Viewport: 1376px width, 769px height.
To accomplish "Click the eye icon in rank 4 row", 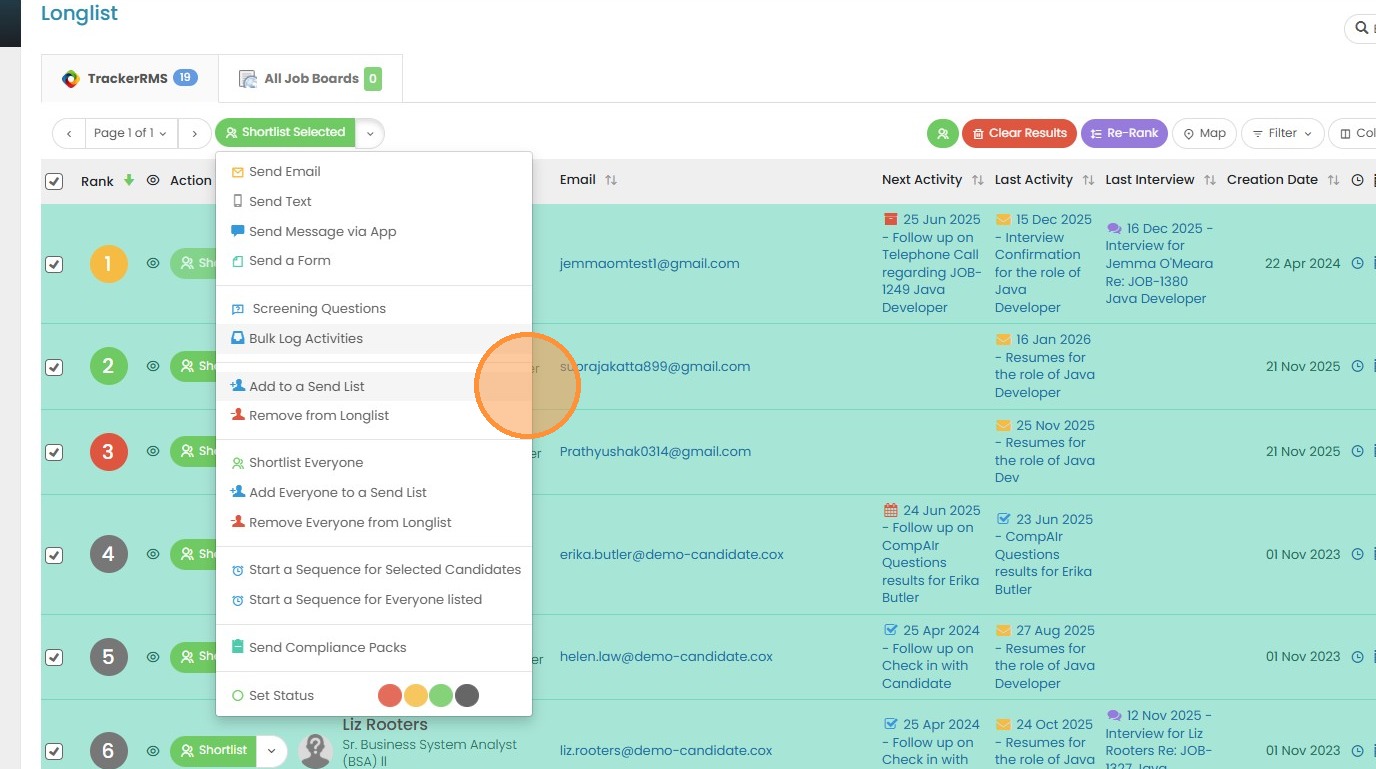I will (153, 554).
